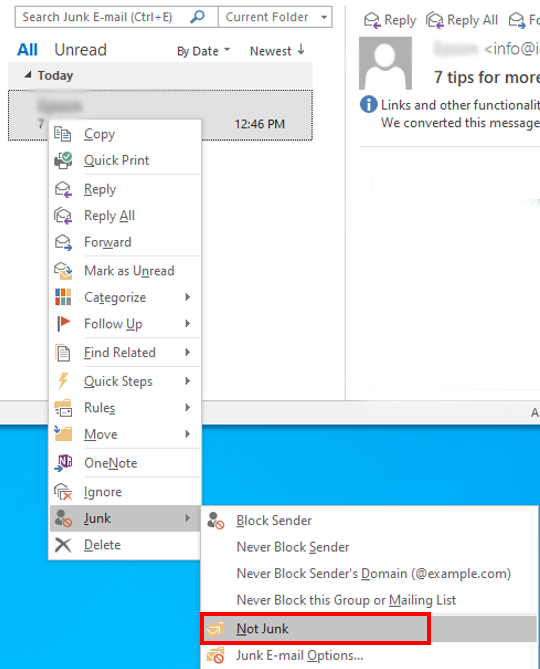
Task: Click the Categorize colored squares icon
Action: click(x=63, y=297)
